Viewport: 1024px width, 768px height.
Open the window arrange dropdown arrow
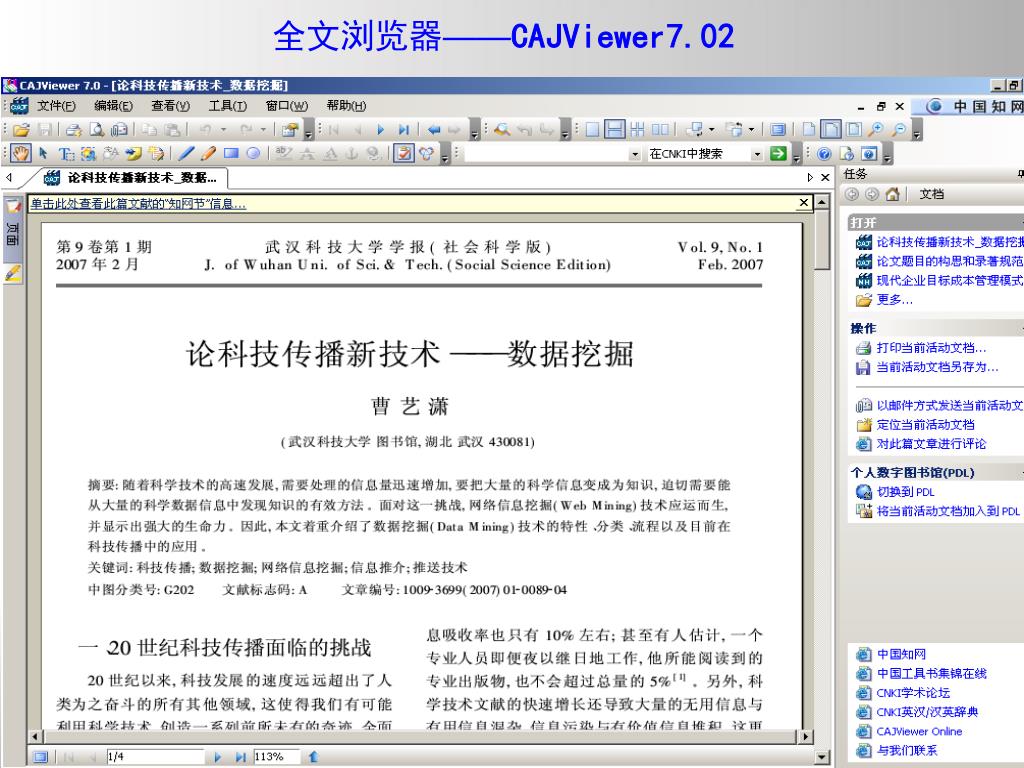click(751, 129)
